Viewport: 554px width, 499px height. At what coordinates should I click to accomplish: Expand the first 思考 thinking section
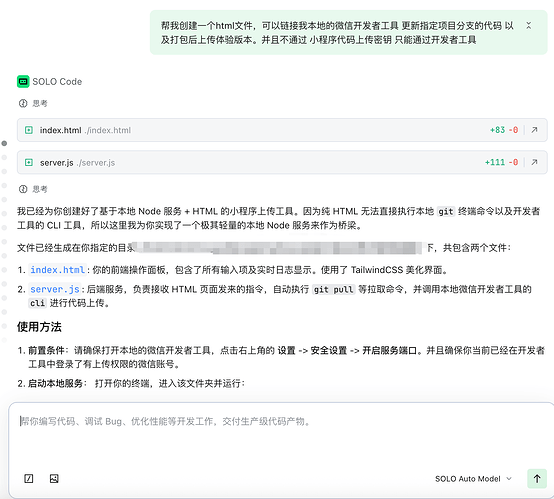tap(33, 103)
